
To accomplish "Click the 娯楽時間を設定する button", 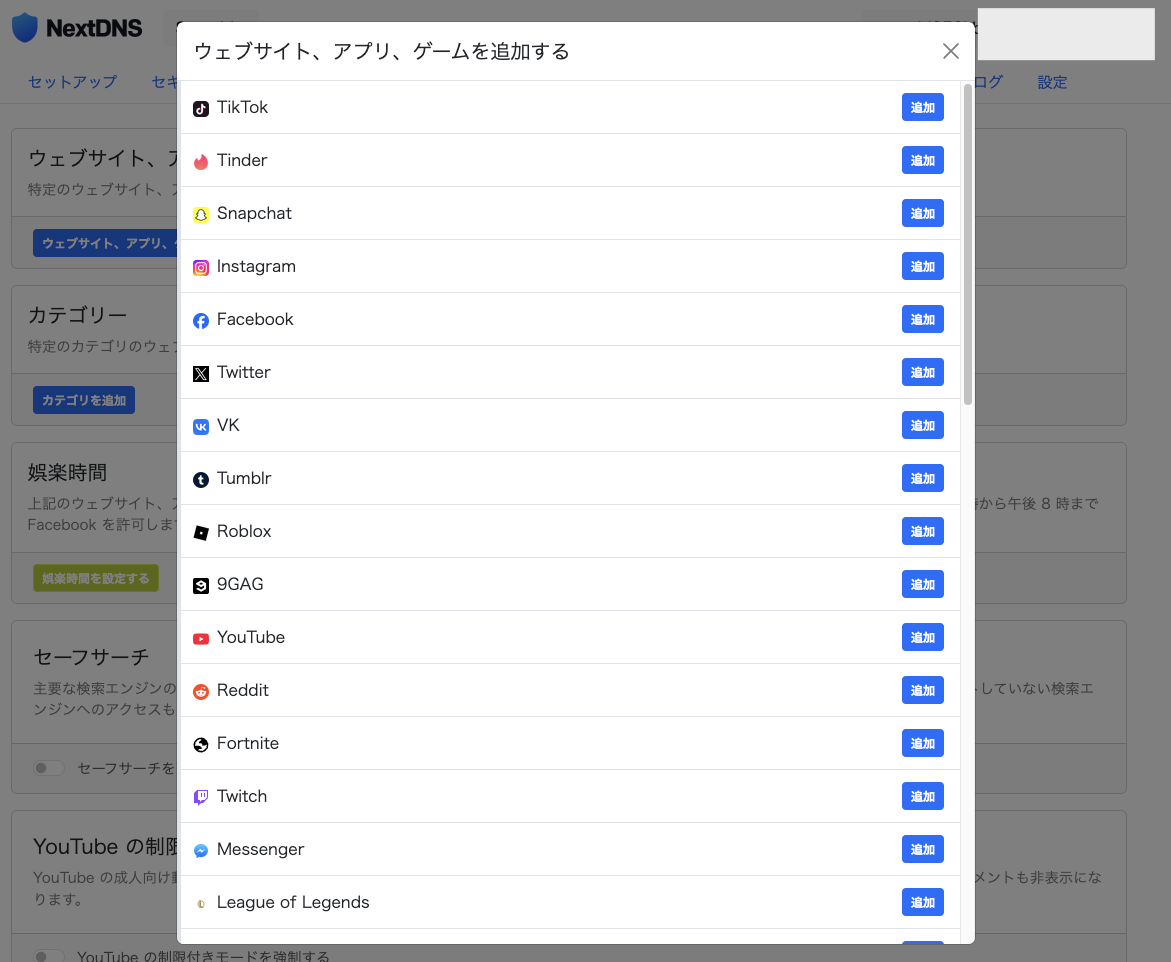I will pos(96,577).
